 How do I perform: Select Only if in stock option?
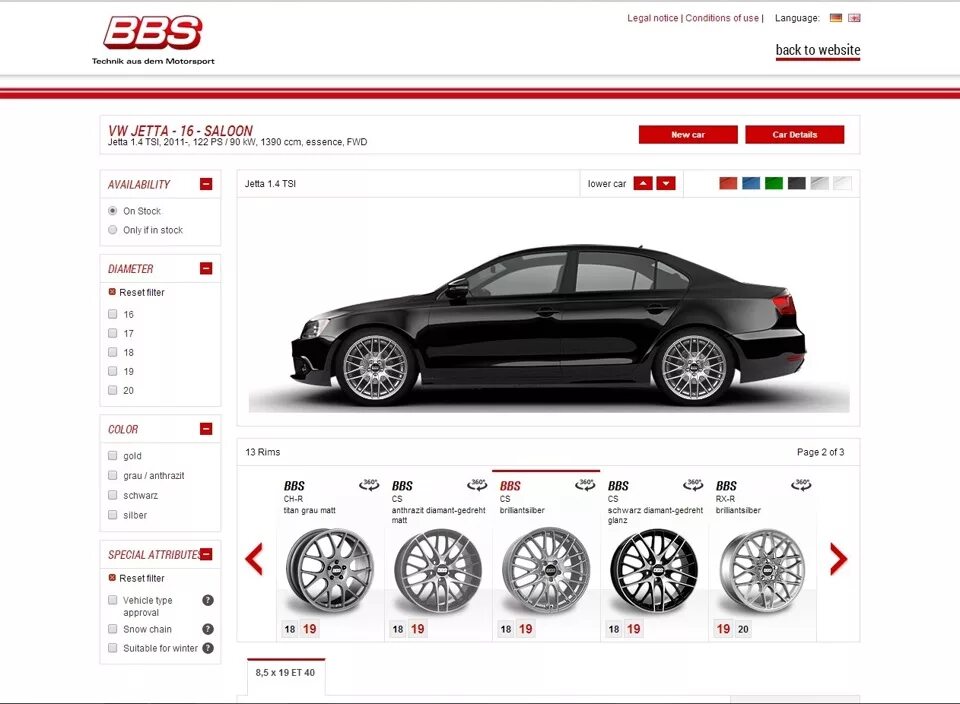(x=113, y=230)
